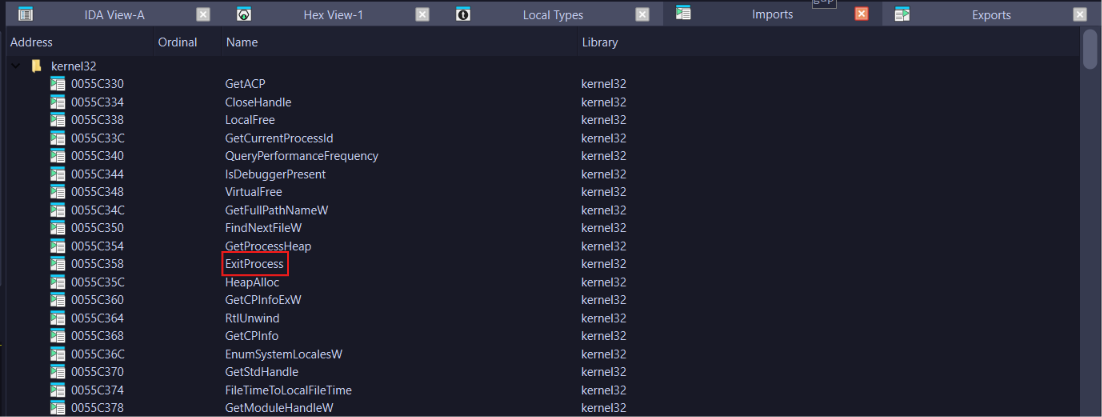1102x417 pixels.
Task: Select the FileTimeToLocalFileTime import name
Action: click(x=288, y=390)
